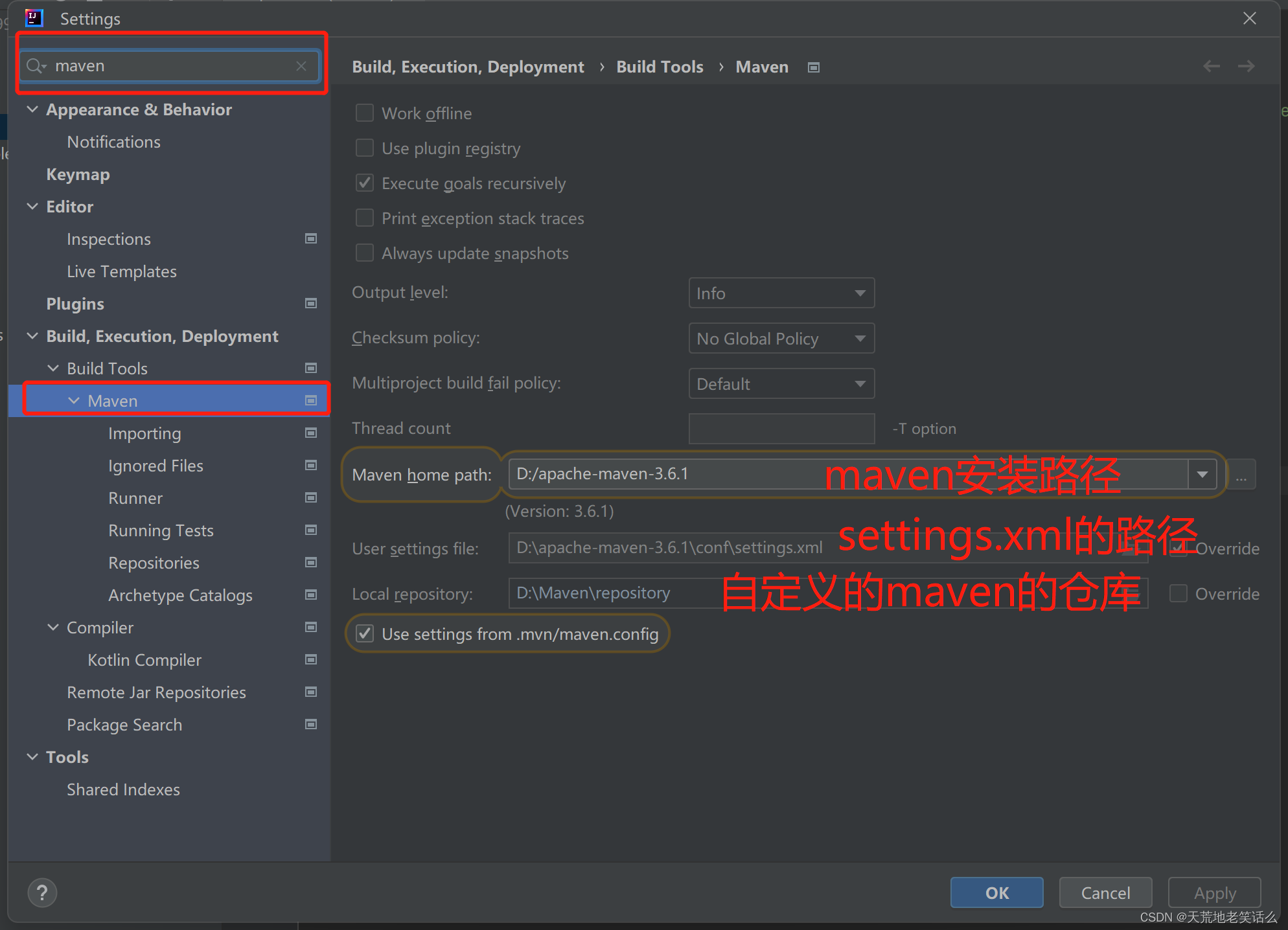1288x930 pixels.
Task: Click the browse ellipsis next to Maven home path
Action: tap(1242, 475)
